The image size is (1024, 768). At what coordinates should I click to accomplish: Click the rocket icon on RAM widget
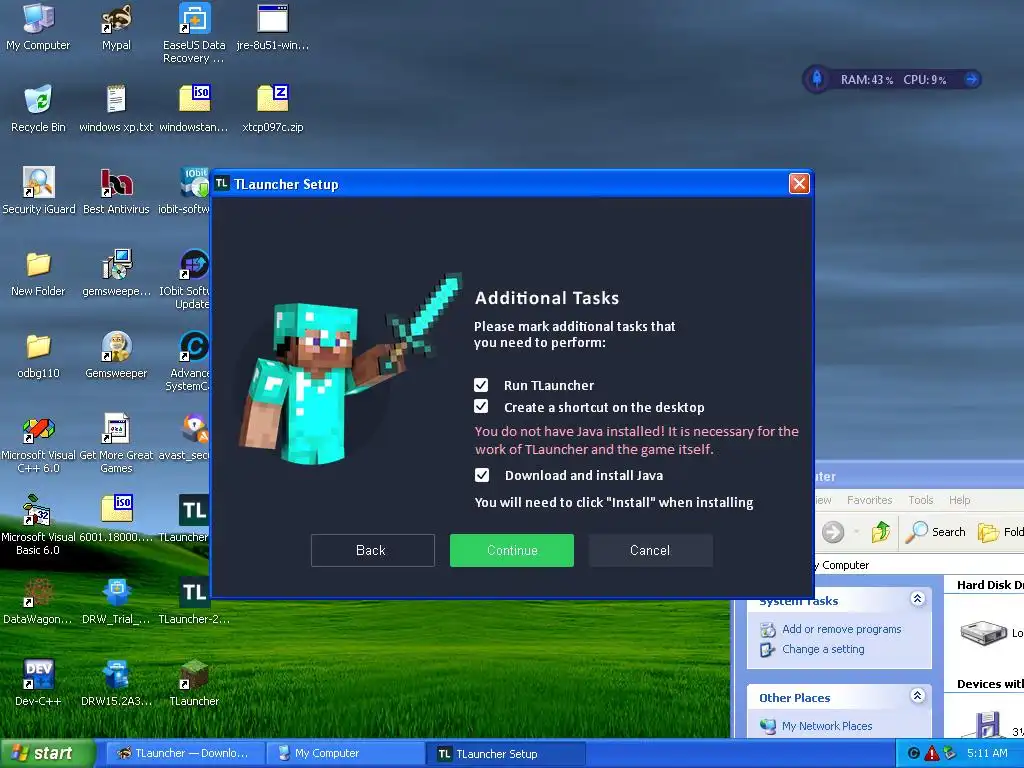coord(817,79)
